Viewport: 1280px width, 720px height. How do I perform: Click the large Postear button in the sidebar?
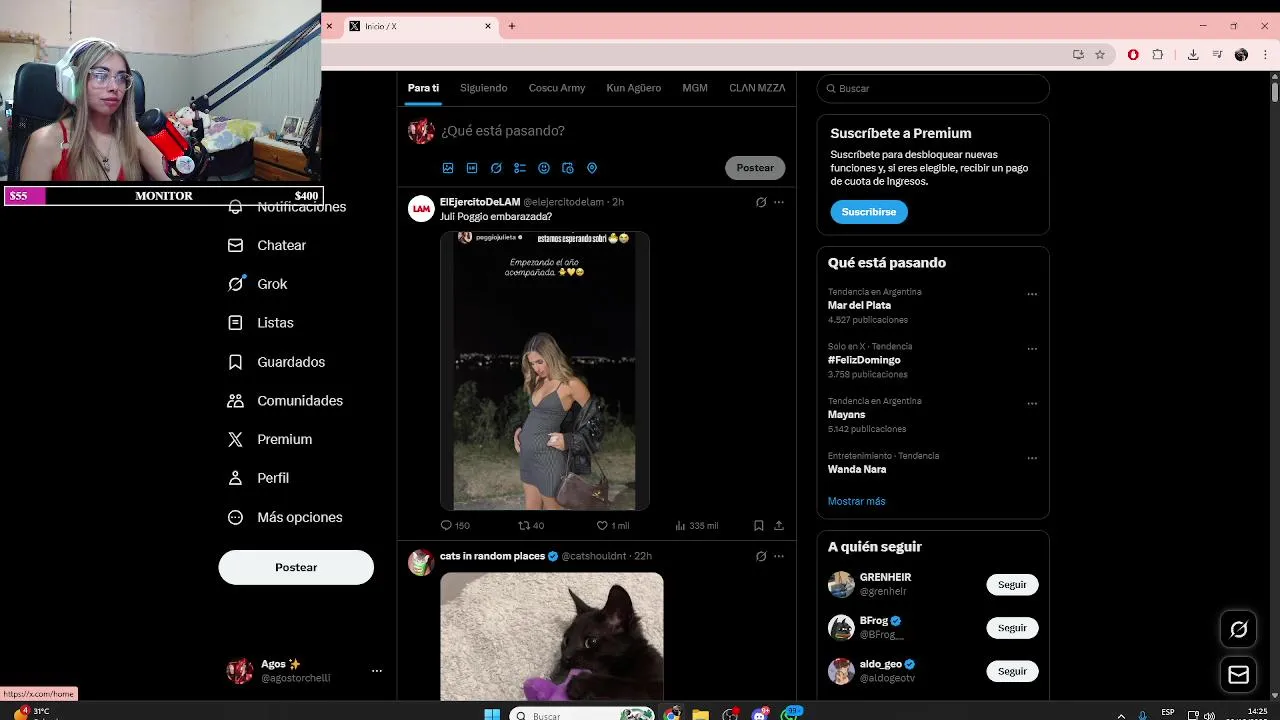pos(296,567)
